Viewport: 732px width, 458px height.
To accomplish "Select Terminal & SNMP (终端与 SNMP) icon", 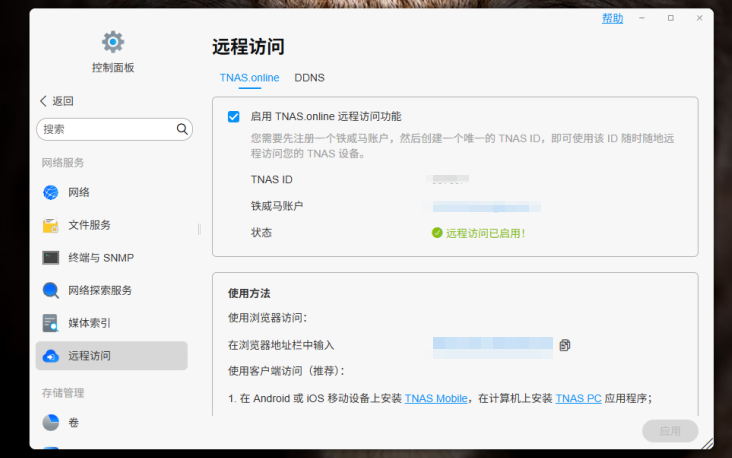I will (x=51, y=258).
